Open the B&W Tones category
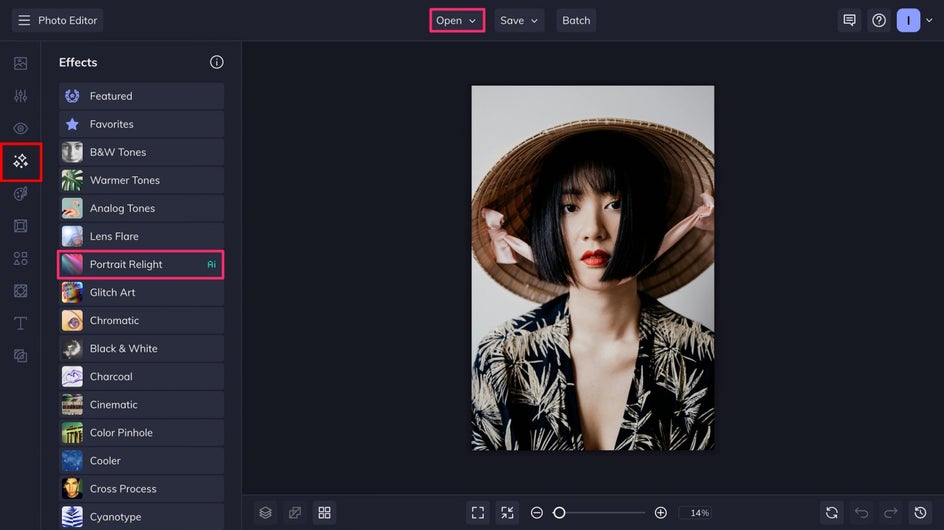Screen dimensions: 944x530 pos(141,152)
